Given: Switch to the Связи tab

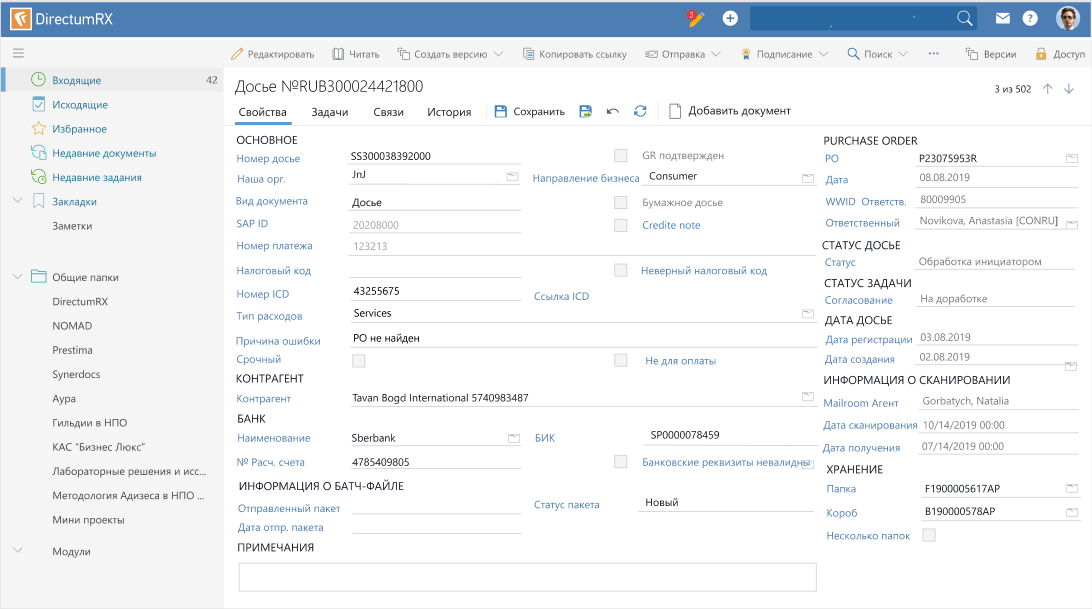Looking at the screenshot, I should pos(388,111).
